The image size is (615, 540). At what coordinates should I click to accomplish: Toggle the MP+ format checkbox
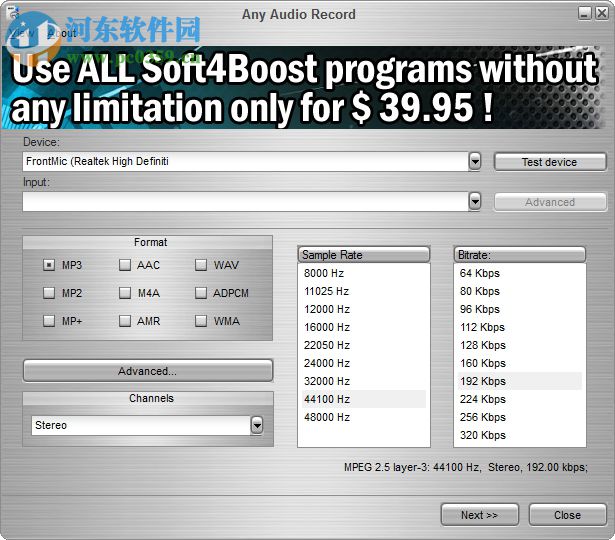coord(49,321)
